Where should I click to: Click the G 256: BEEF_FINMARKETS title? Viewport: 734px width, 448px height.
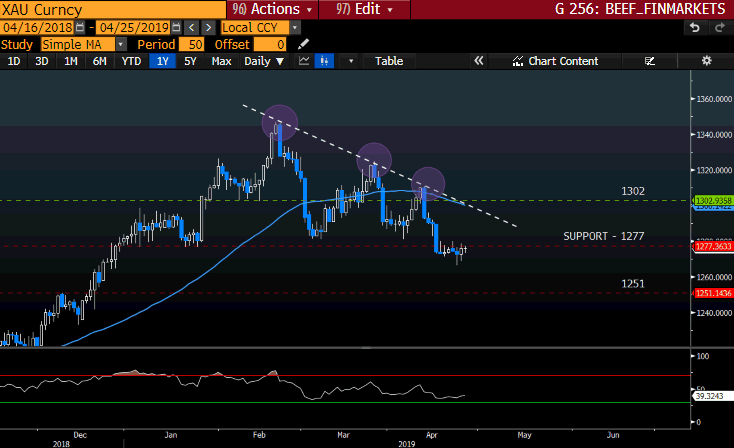click(640, 9)
